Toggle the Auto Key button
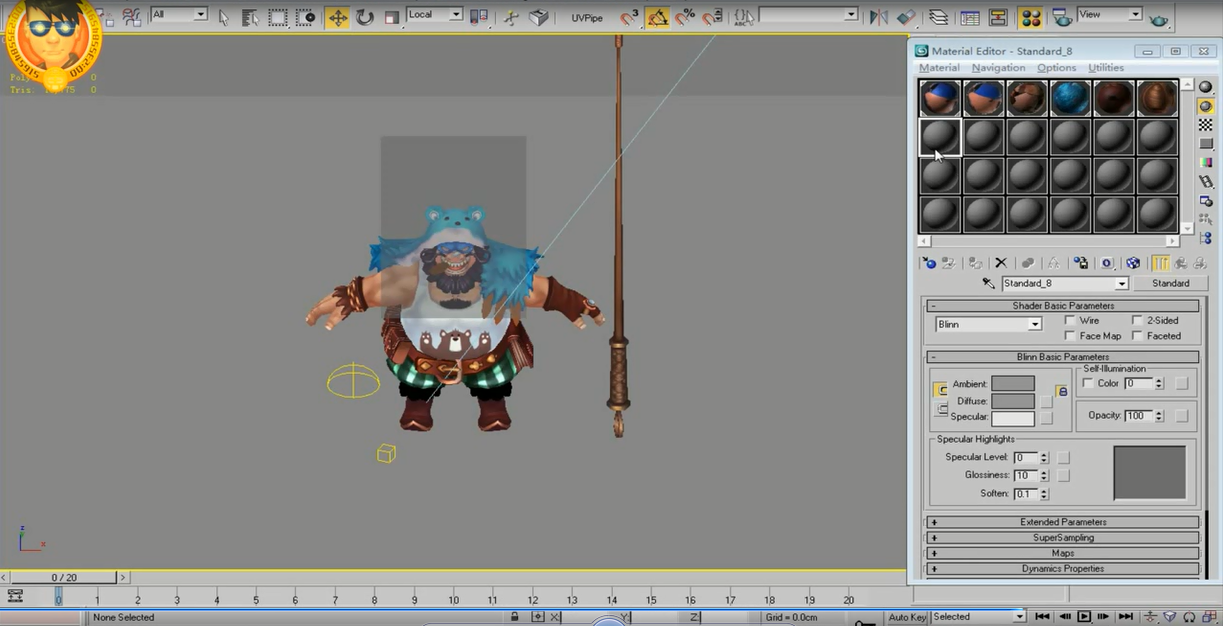1223x626 pixels. (x=907, y=617)
